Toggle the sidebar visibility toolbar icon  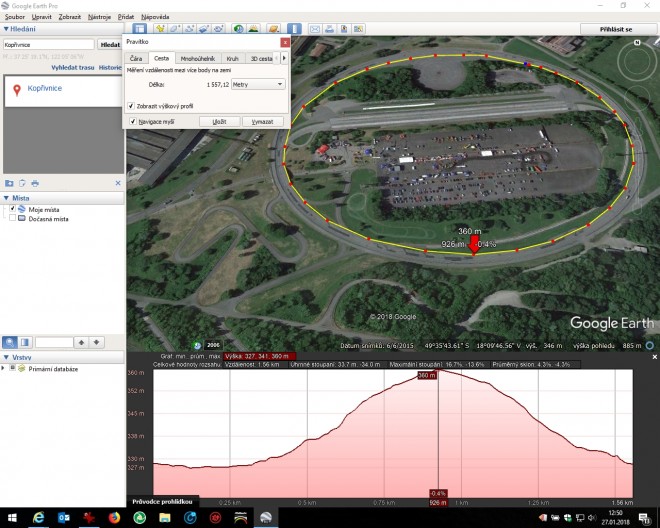(139, 29)
